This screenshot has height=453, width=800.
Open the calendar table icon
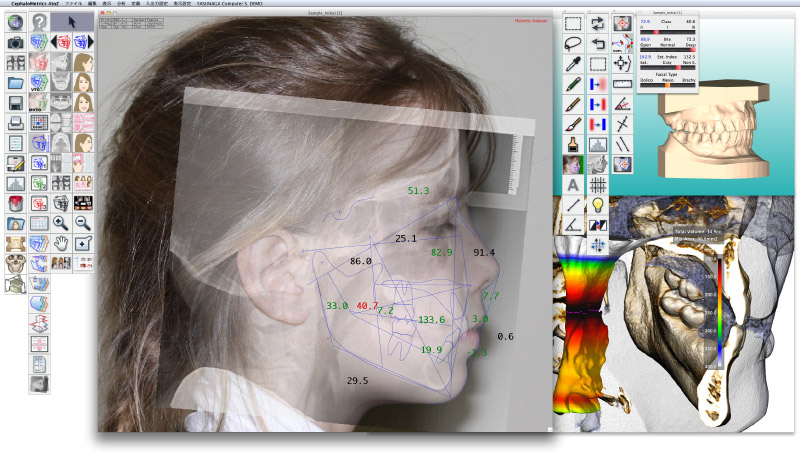tap(39, 223)
